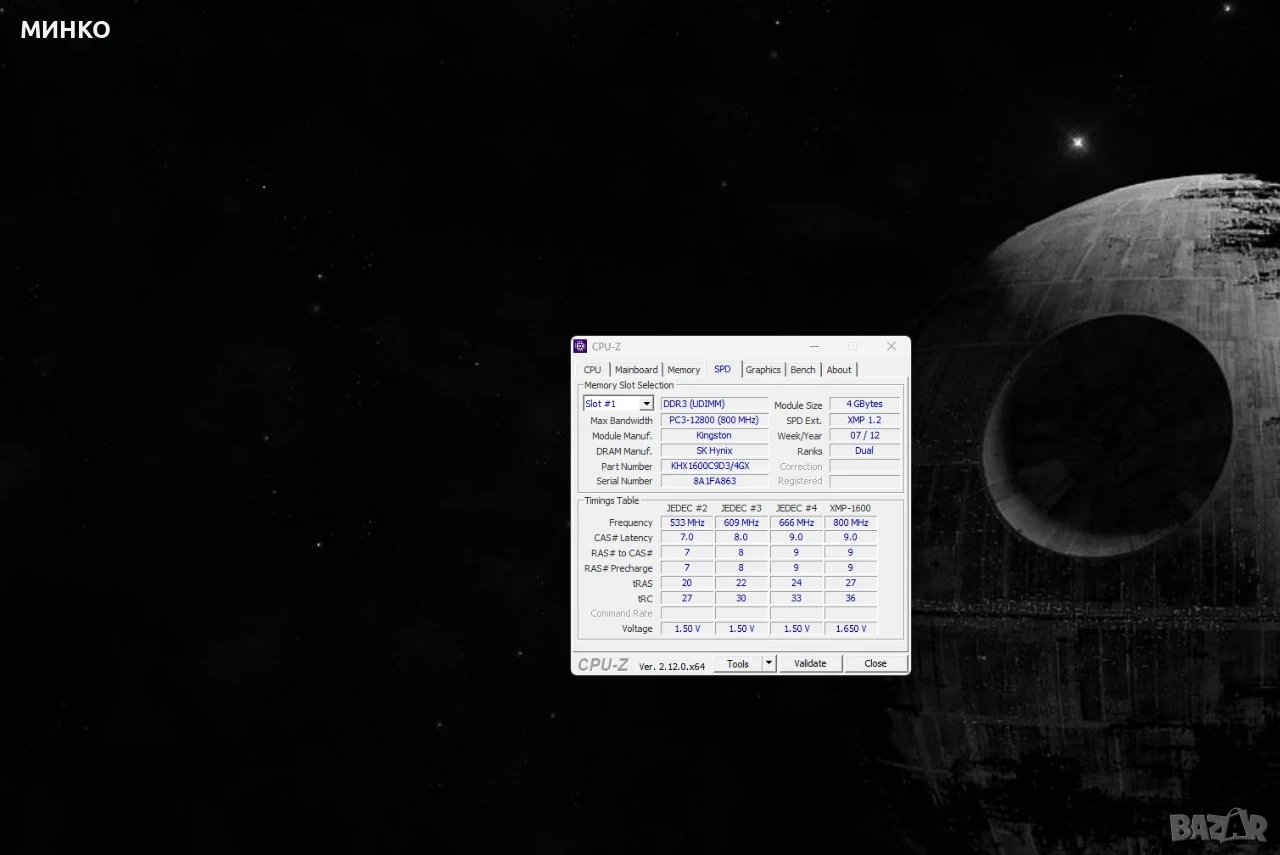Select the XMP 1.2 SPD Ext. value
This screenshot has height=855, width=1280.
pos(864,420)
